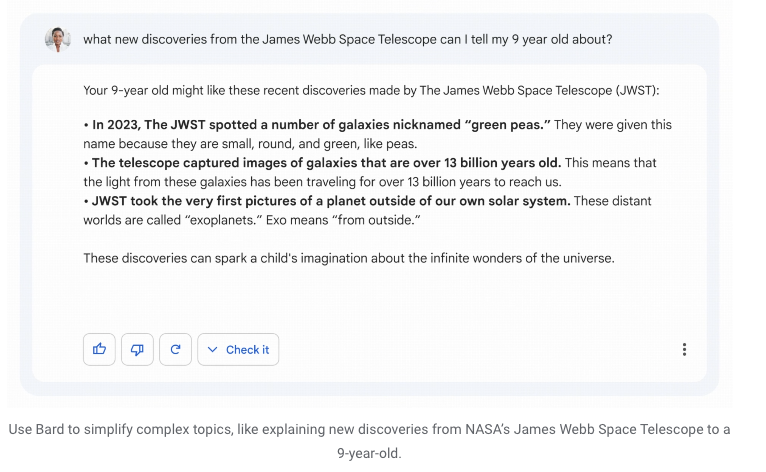
Task: Click the "They were given this name" sentence
Action: (x=250, y=143)
